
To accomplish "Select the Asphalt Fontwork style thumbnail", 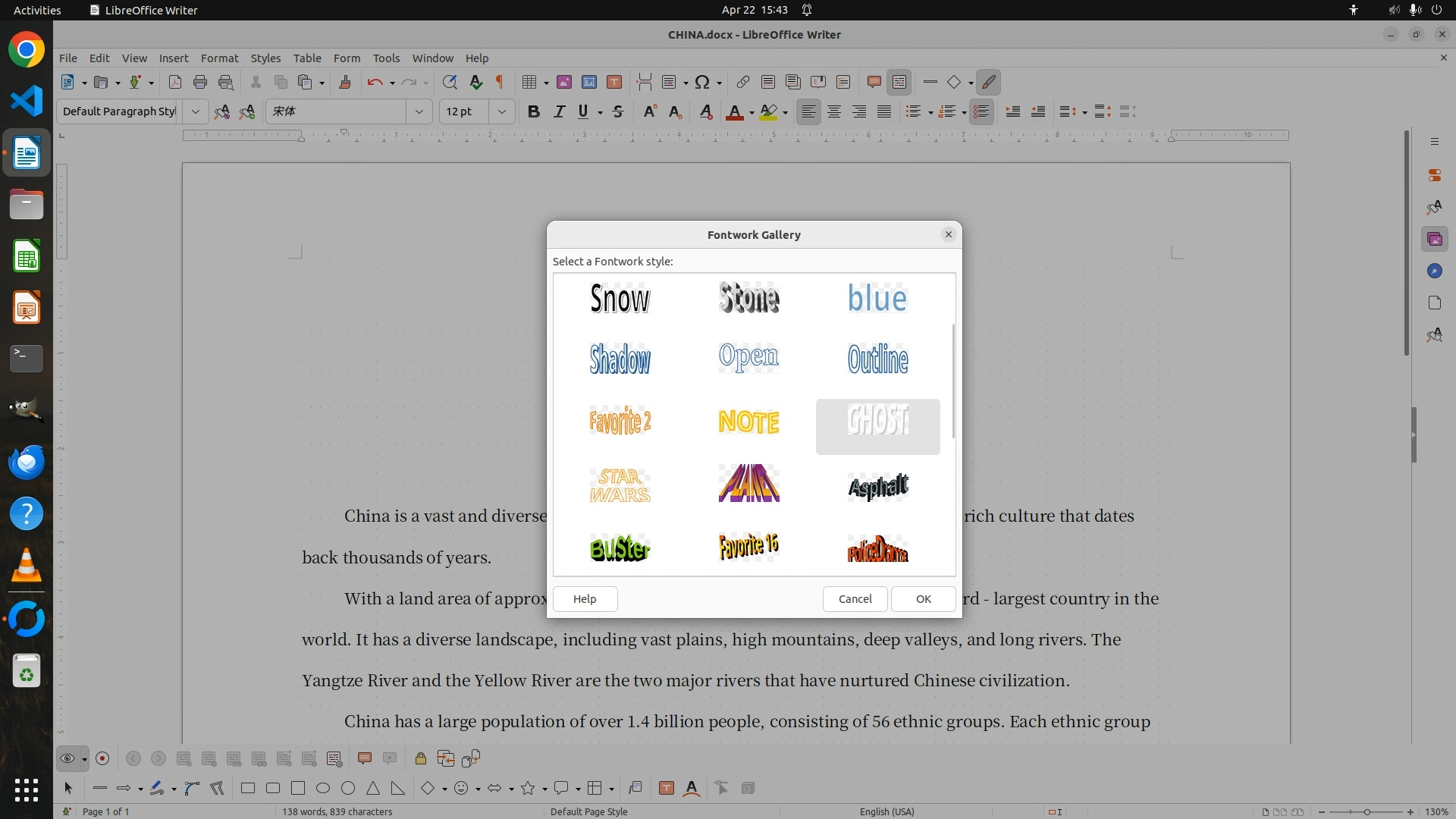I will [877, 487].
